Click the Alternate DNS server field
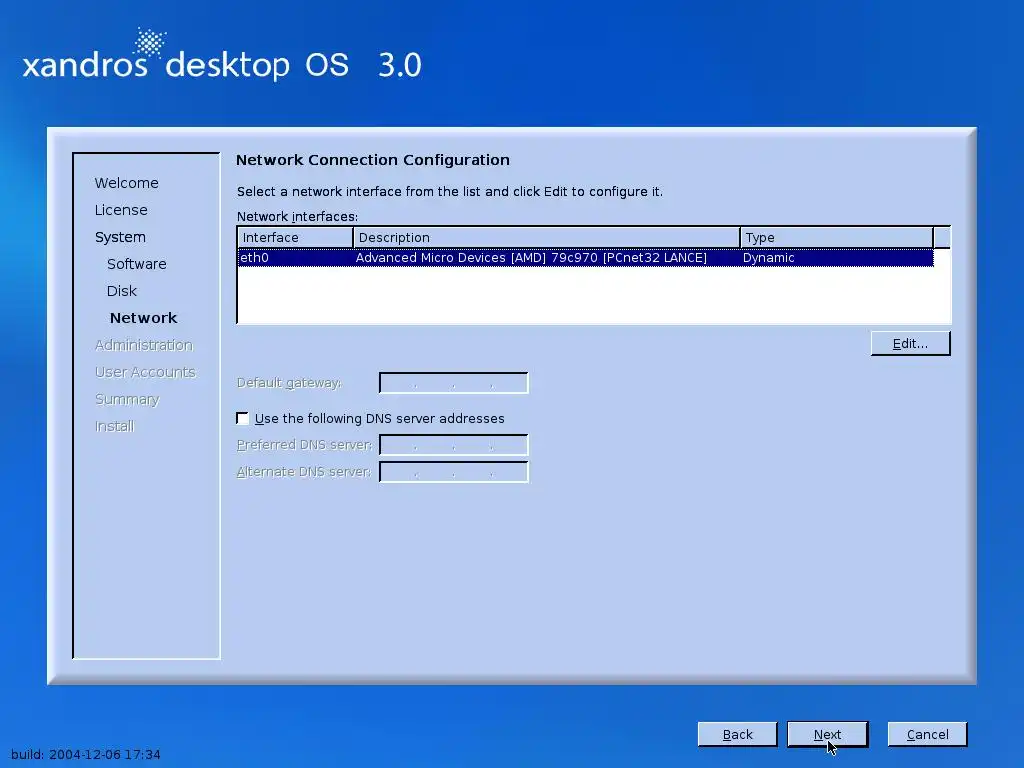 click(453, 472)
